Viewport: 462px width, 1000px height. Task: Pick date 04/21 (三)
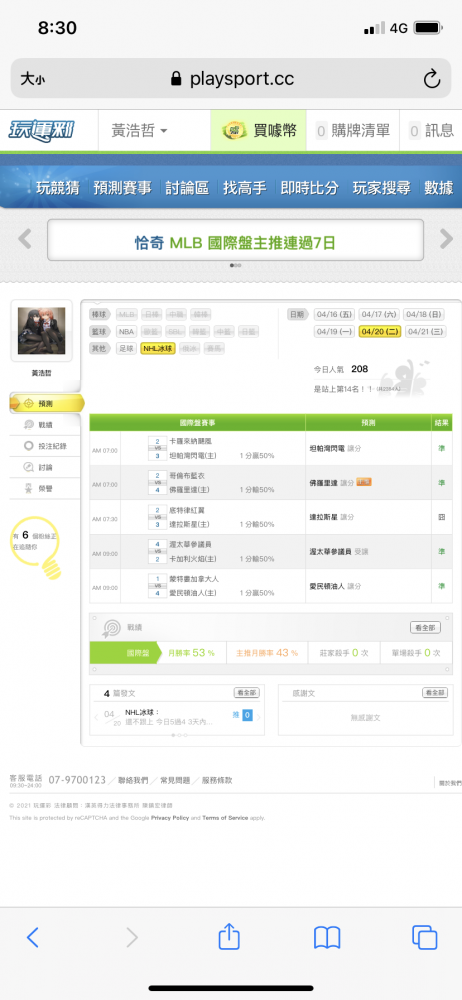click(426, 332)
